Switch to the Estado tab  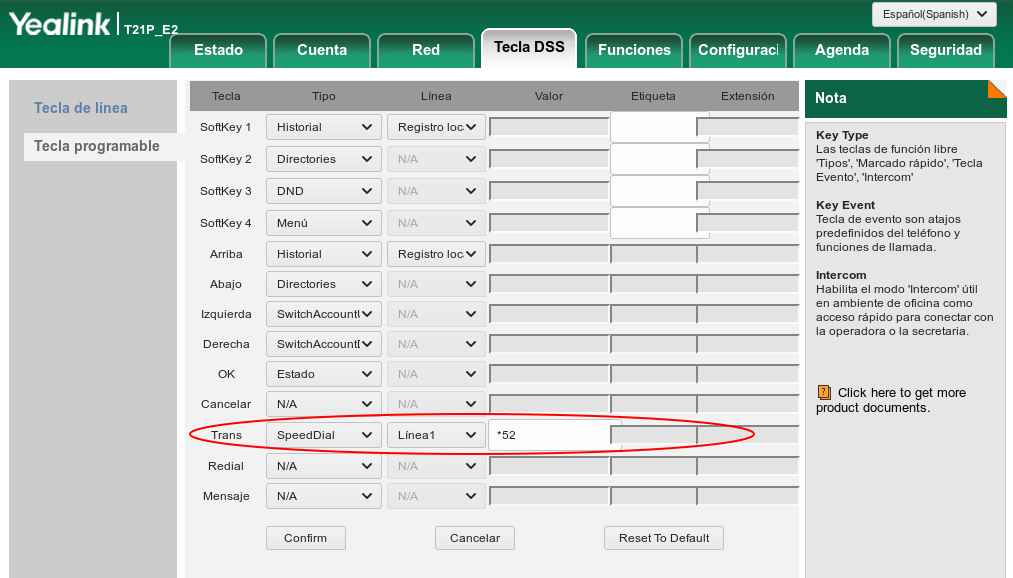218,50
